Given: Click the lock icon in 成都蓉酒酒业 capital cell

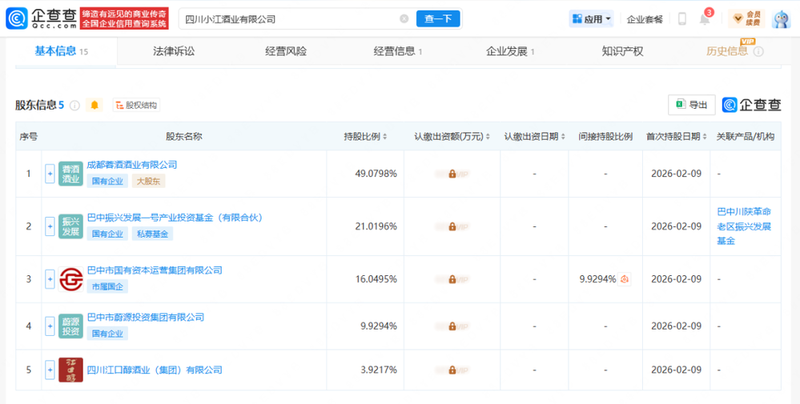Looking at the screenshot, I should [x=452, y=174].
